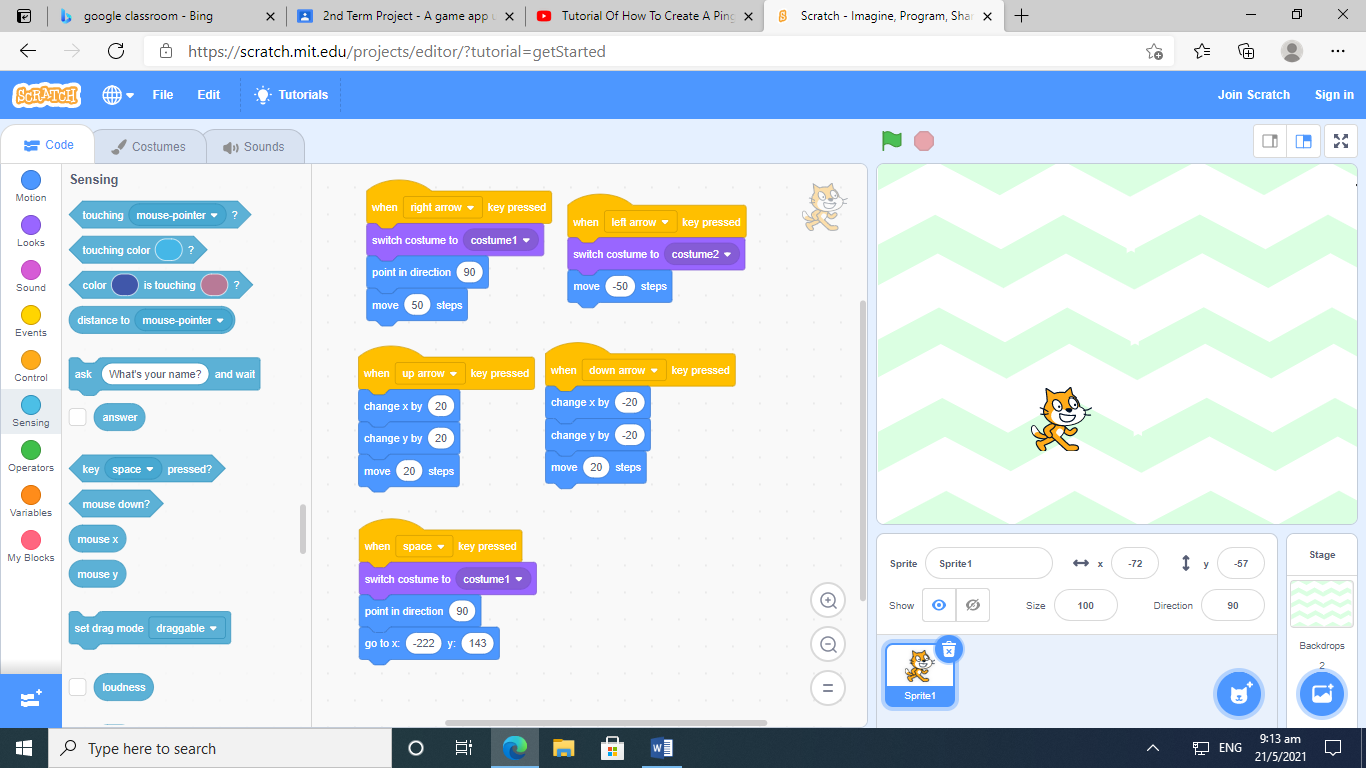Expand the costume2 dropdown in script
The width and height of the screenshot is (1366, 768).
coord(702,255)
